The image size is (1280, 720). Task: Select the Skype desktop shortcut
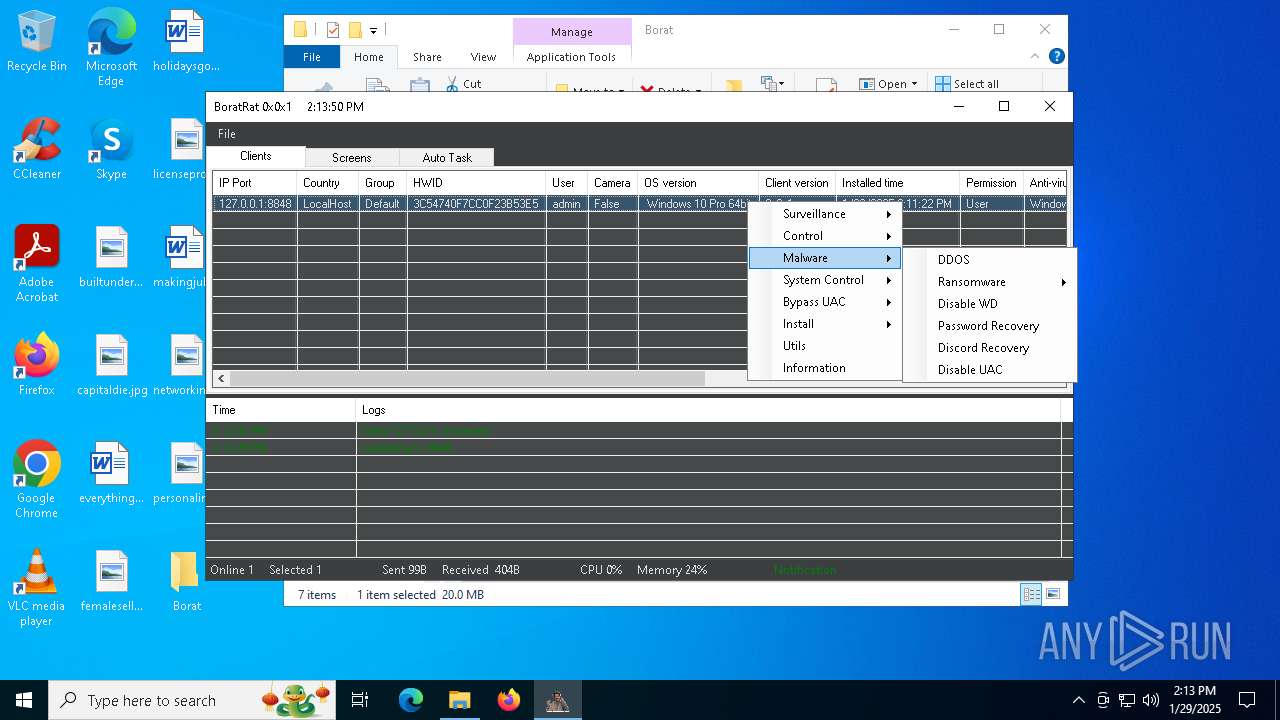[111, 149]
